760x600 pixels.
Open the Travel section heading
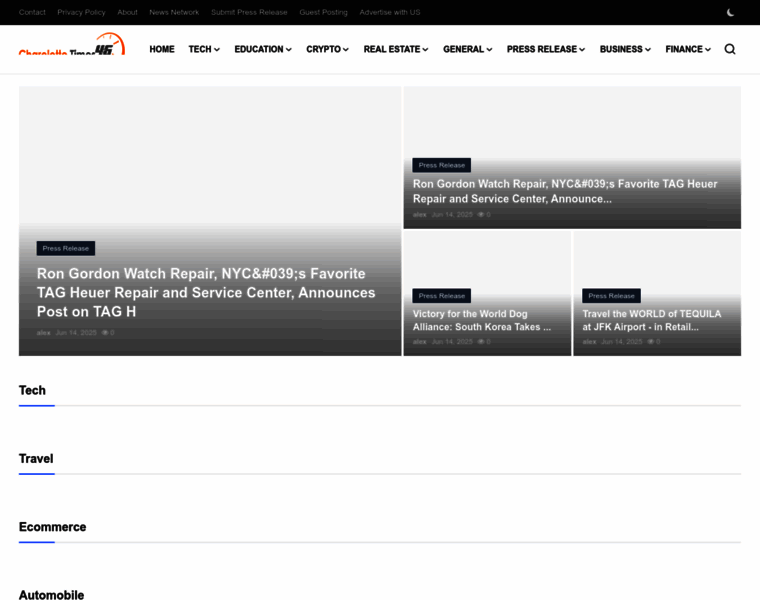[36, 458]
